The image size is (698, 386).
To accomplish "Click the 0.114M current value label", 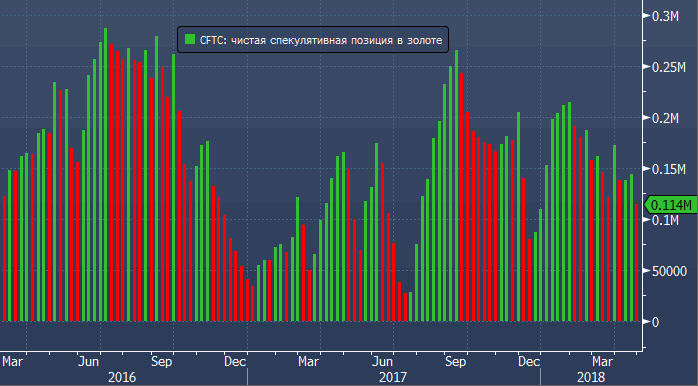I will coord(671,205).
